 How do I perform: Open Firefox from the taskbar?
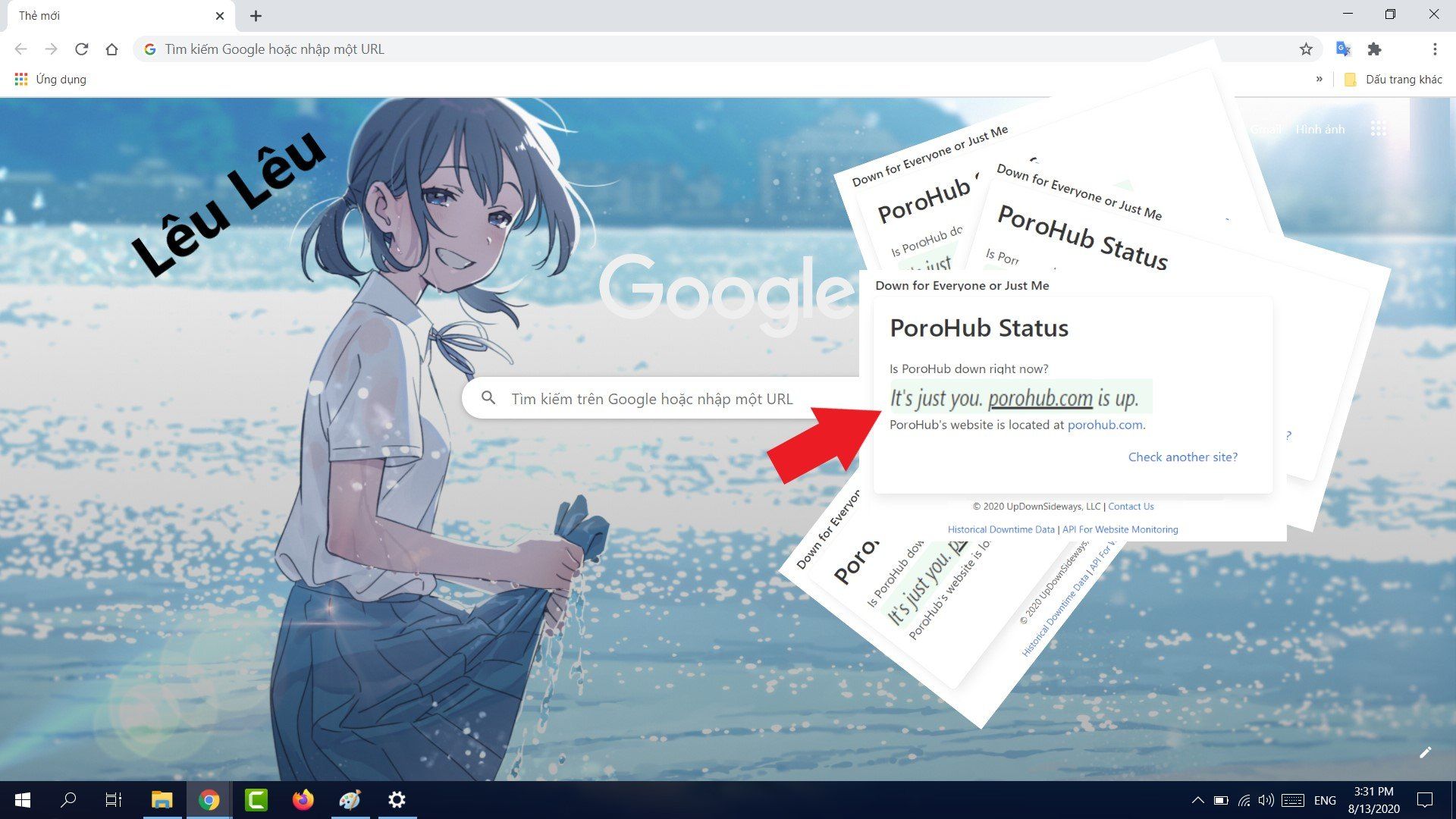click(x=303, y=800)
